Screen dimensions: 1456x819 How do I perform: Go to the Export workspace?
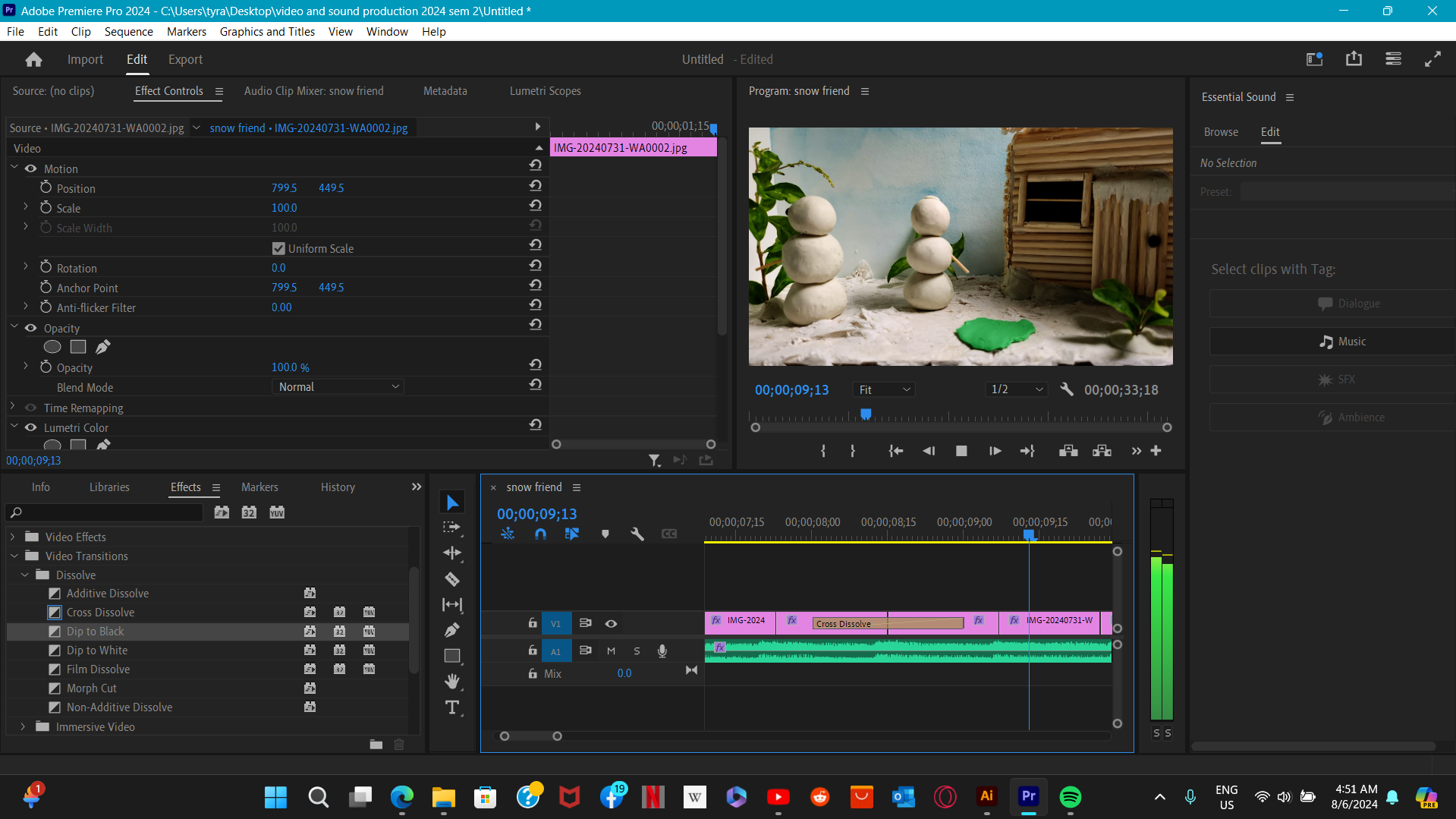pyautogui.click(x=185, y=59)
